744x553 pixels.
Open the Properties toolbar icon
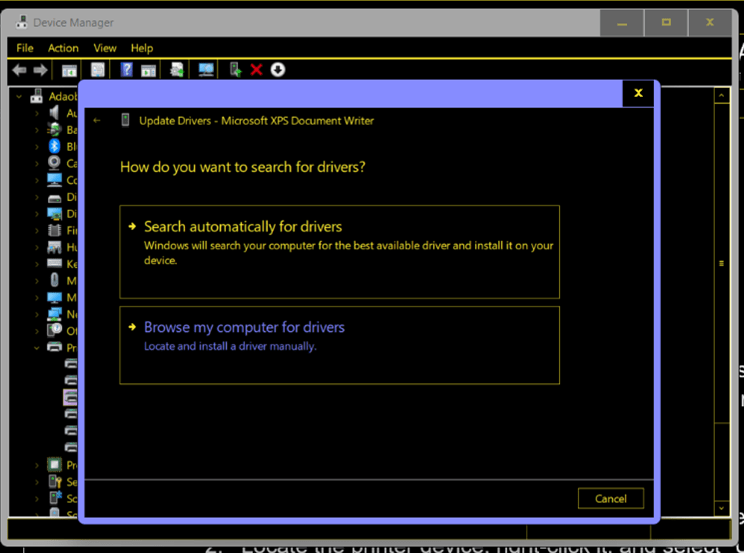[98, 70]
